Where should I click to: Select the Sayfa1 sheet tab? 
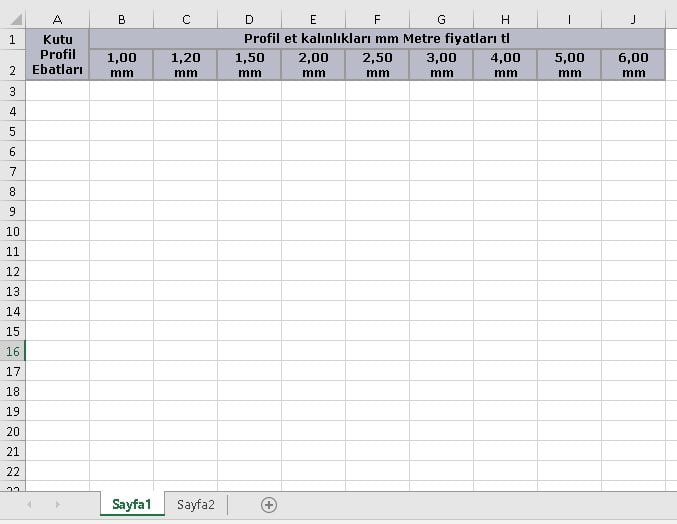(132, 505)
